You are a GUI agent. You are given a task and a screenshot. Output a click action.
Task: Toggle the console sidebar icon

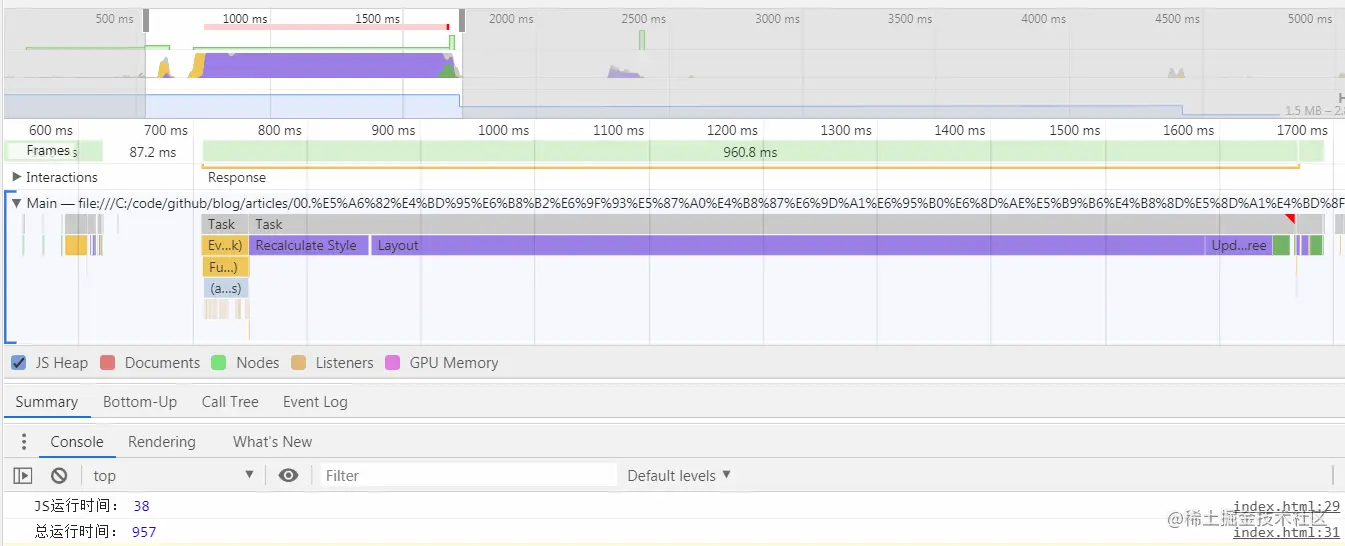(x=23, y=476)
